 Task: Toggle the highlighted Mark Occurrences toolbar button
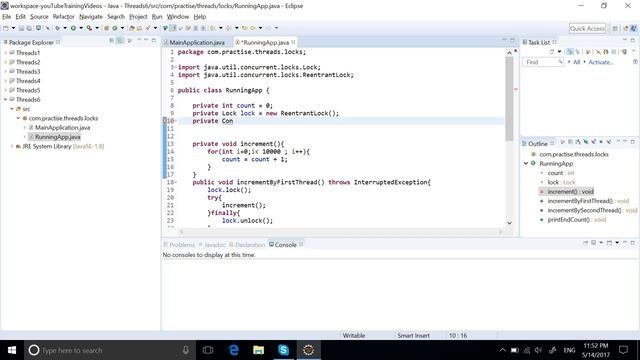coord(173,28)
